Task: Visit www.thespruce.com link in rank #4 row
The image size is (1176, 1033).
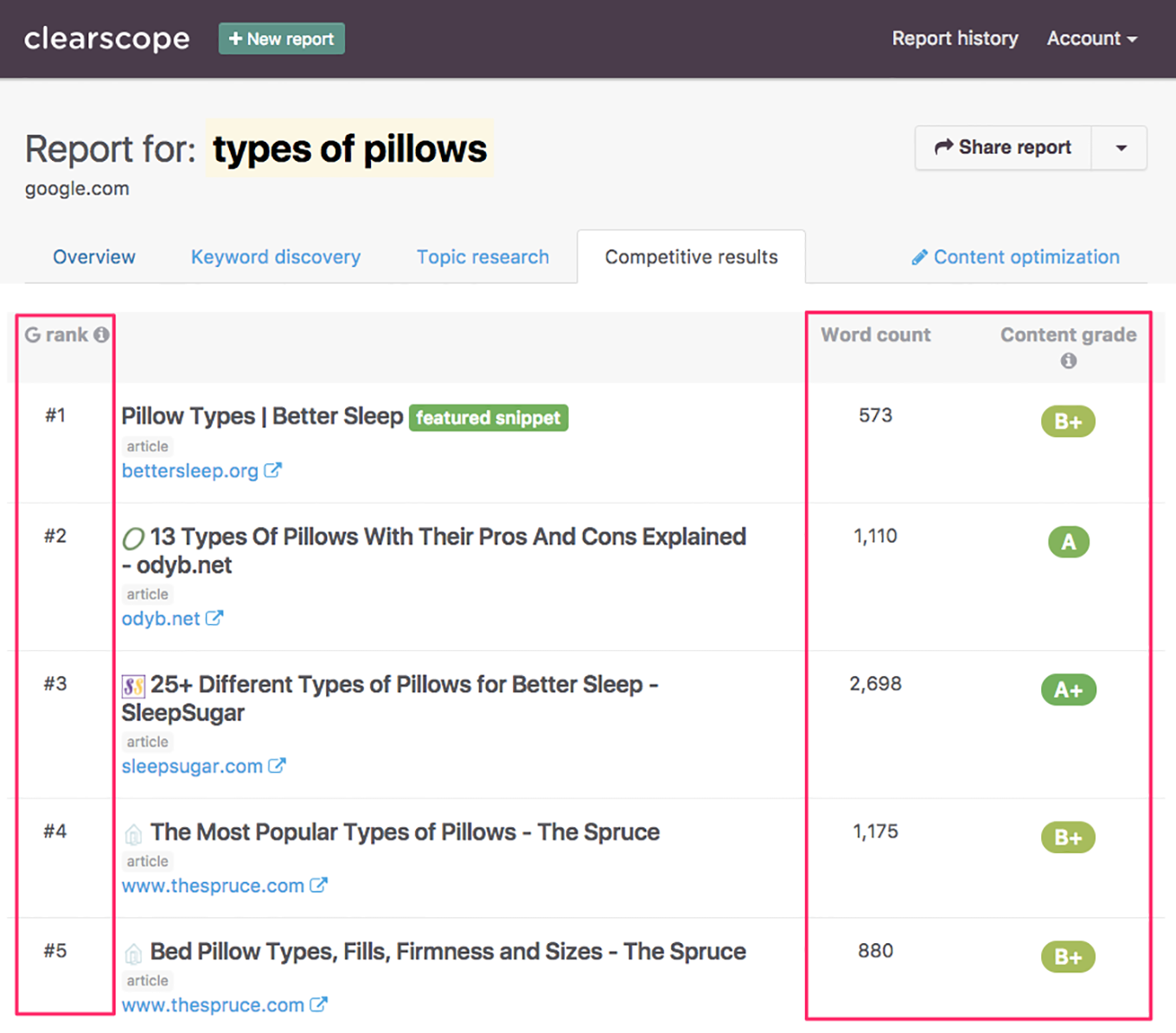Action: (x=213, y=886)
